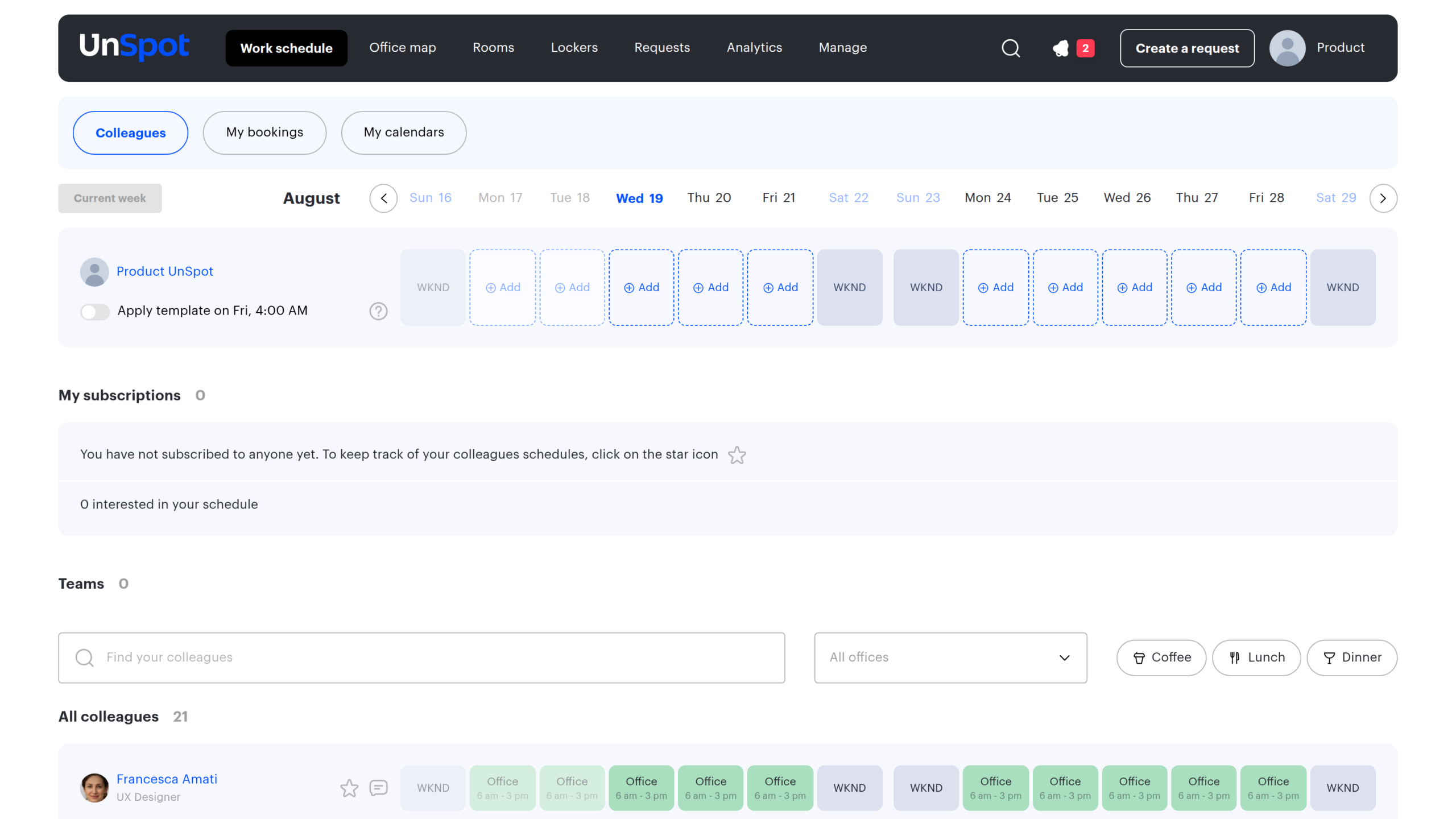Image resolution: width=1456 pixels, height=819 pixels.
Task: Go to Rooms page
Action: click(x=493, y=48)
